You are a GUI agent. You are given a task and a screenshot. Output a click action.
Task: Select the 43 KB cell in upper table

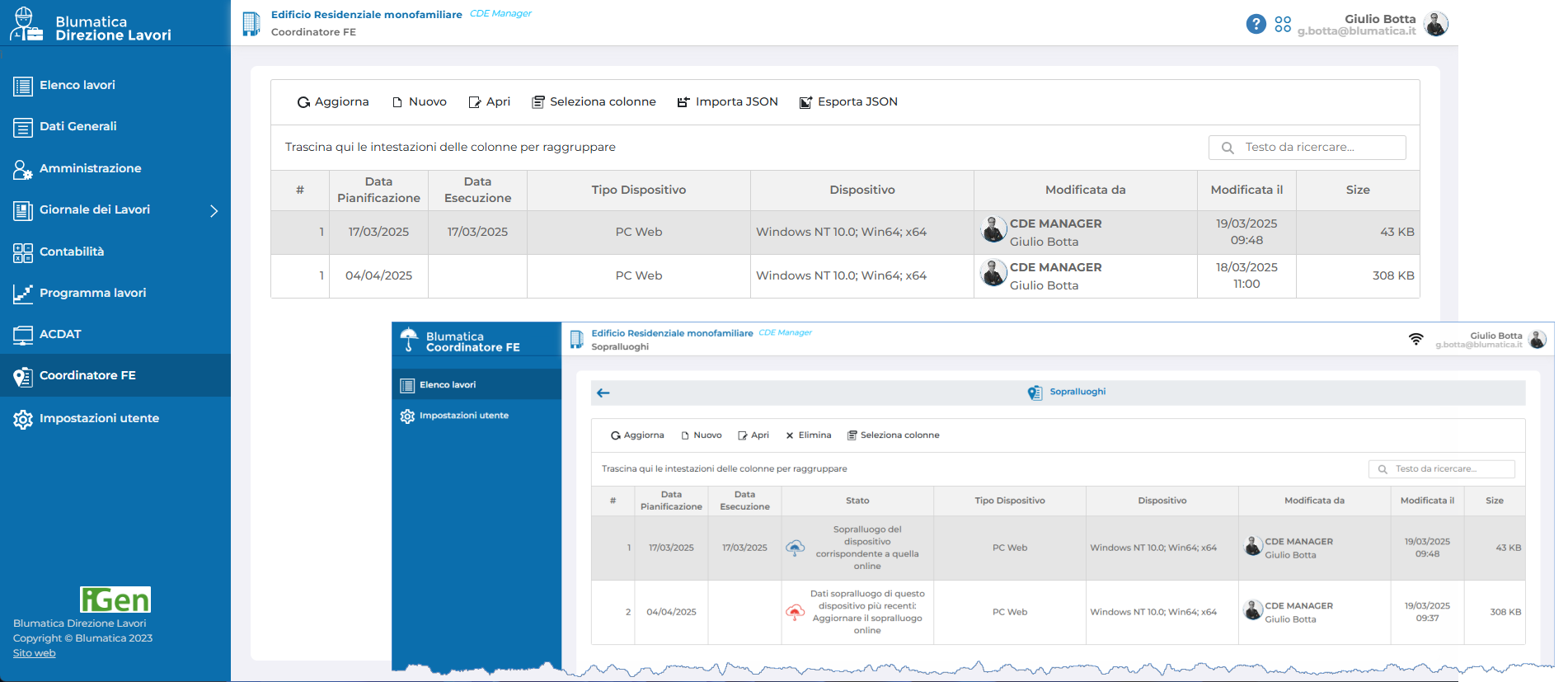coord(1358,233)
